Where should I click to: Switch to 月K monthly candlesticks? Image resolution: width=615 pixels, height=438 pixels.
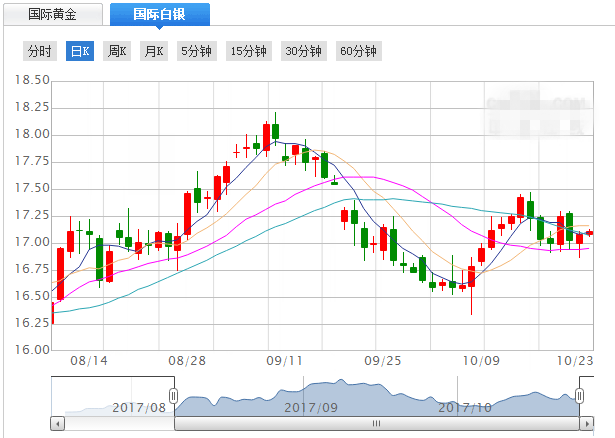click(154, 51)
